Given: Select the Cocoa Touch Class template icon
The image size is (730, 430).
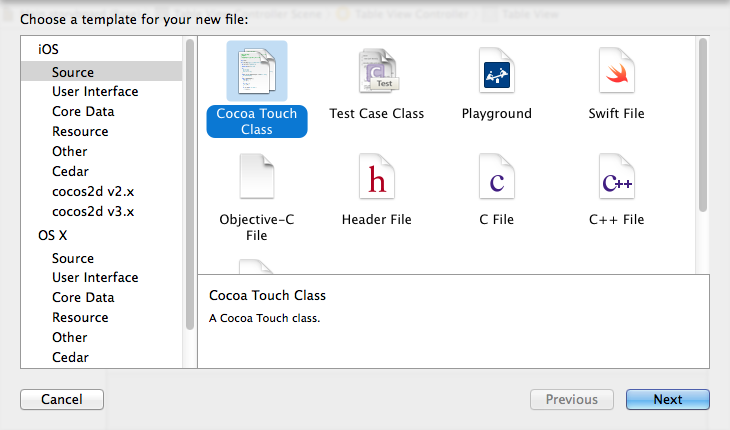Looking at the screenshot, I should tap(257, 71).
